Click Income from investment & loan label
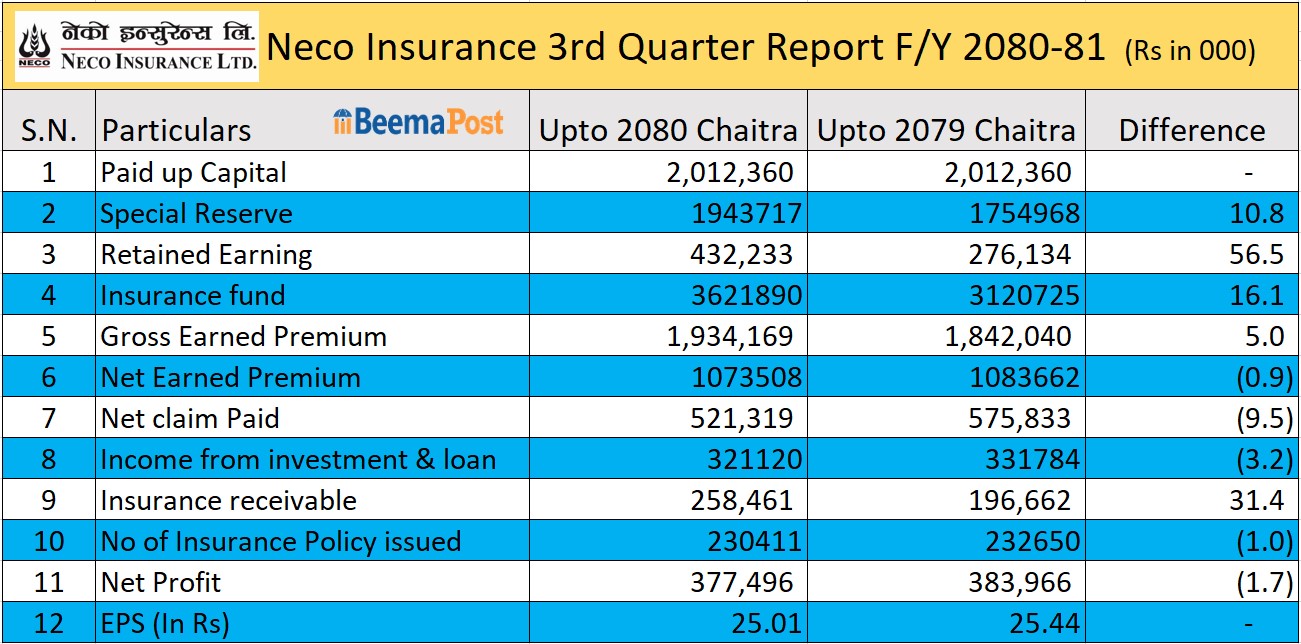Image resolution: width=1301 pixels, height=644 pixels. (298, 459)
